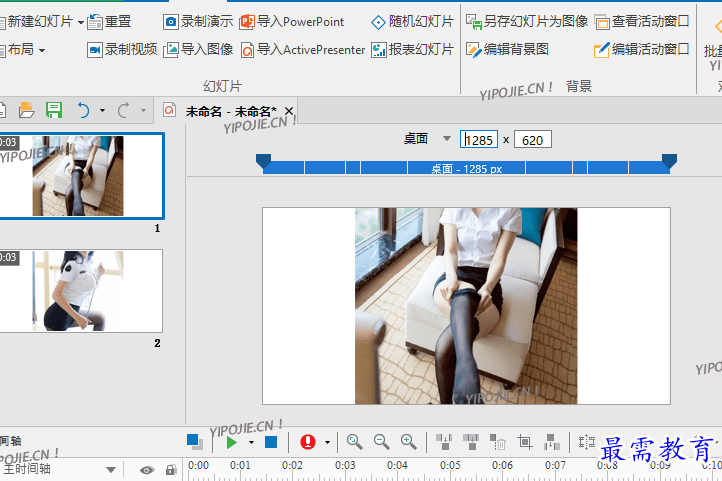
Task: Click the left responsive ruler handle
Action: pyautogui.click(x=263, y=162)
